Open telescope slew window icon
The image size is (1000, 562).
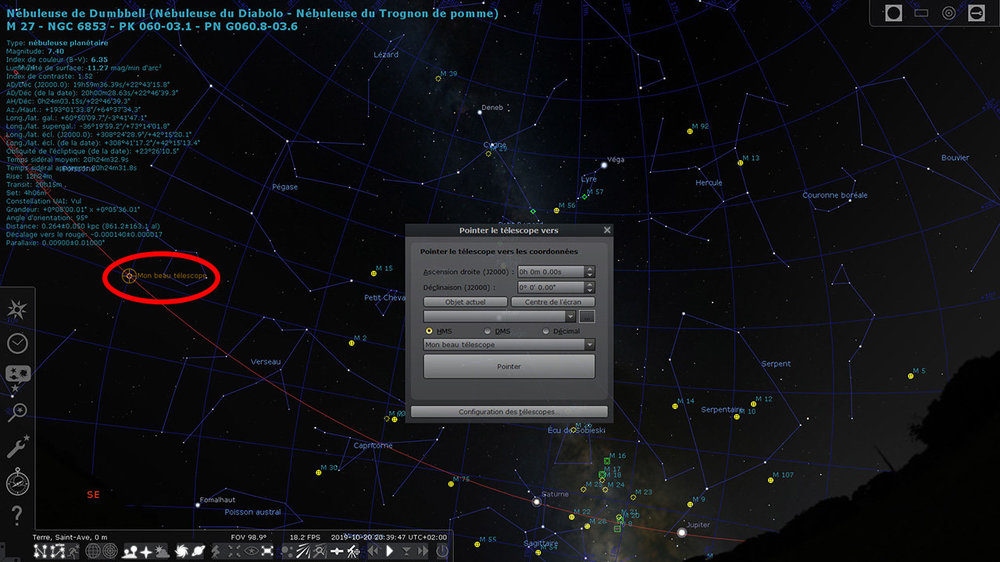353,551
